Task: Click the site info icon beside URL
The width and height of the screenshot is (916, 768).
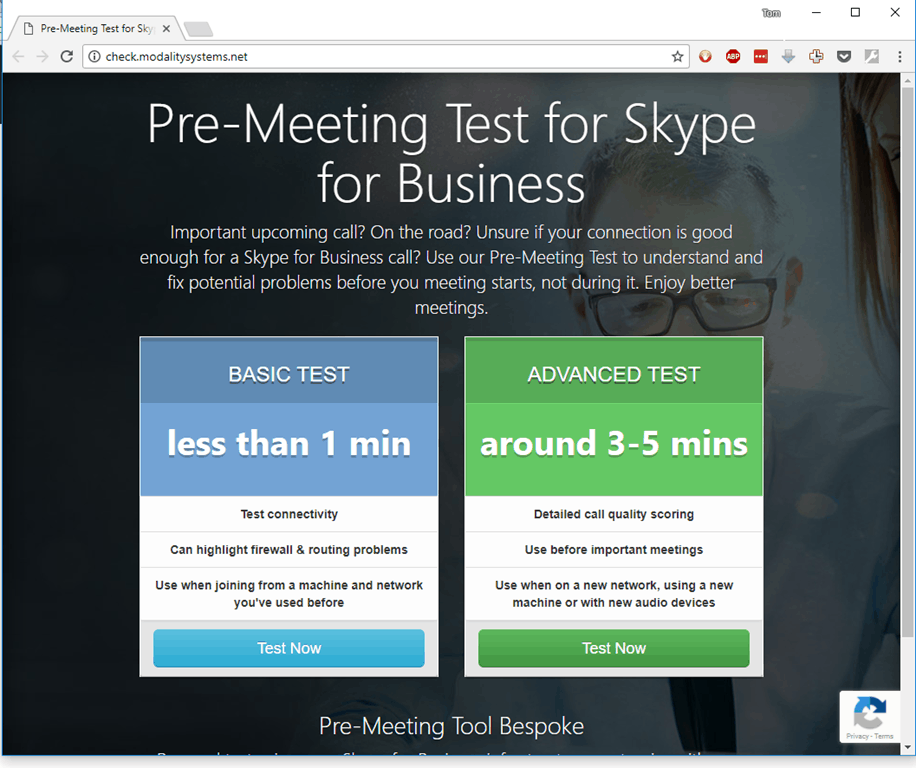Action: (x=94, y=57)
